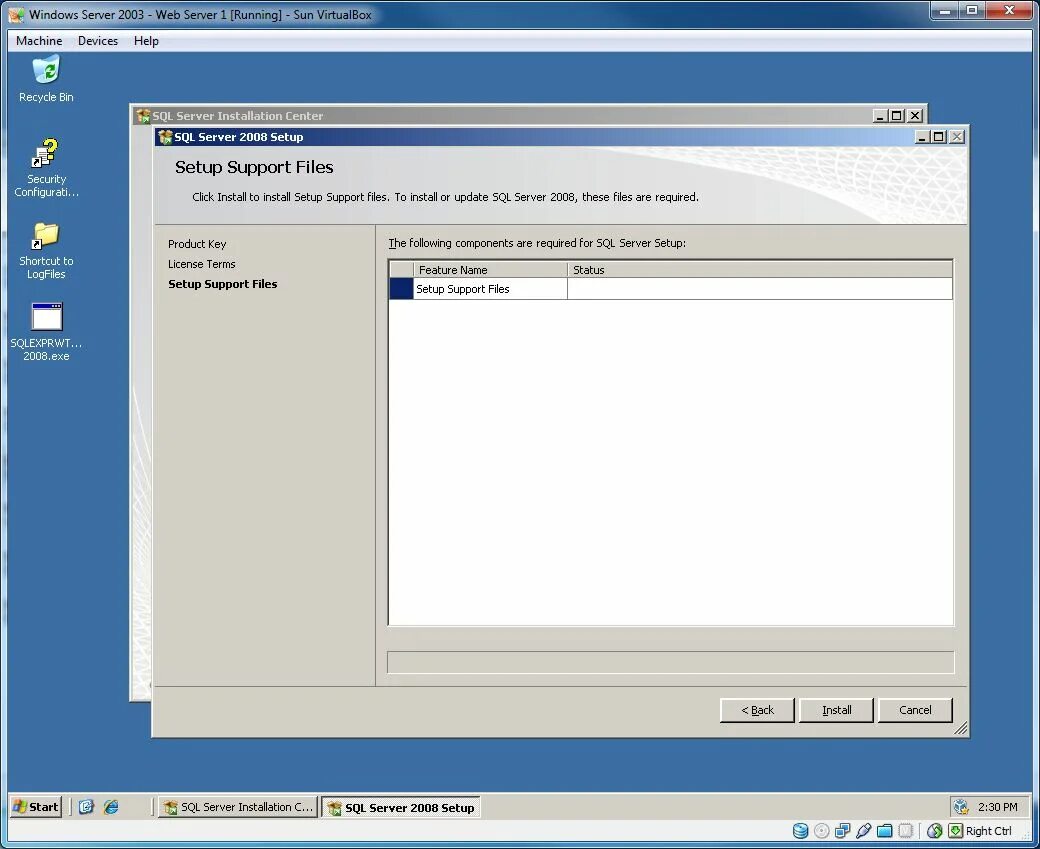Select the Security Configuration Wizard desktop shortcut
The height and width of the screenshot is (849, 1040).
point(46,167)
